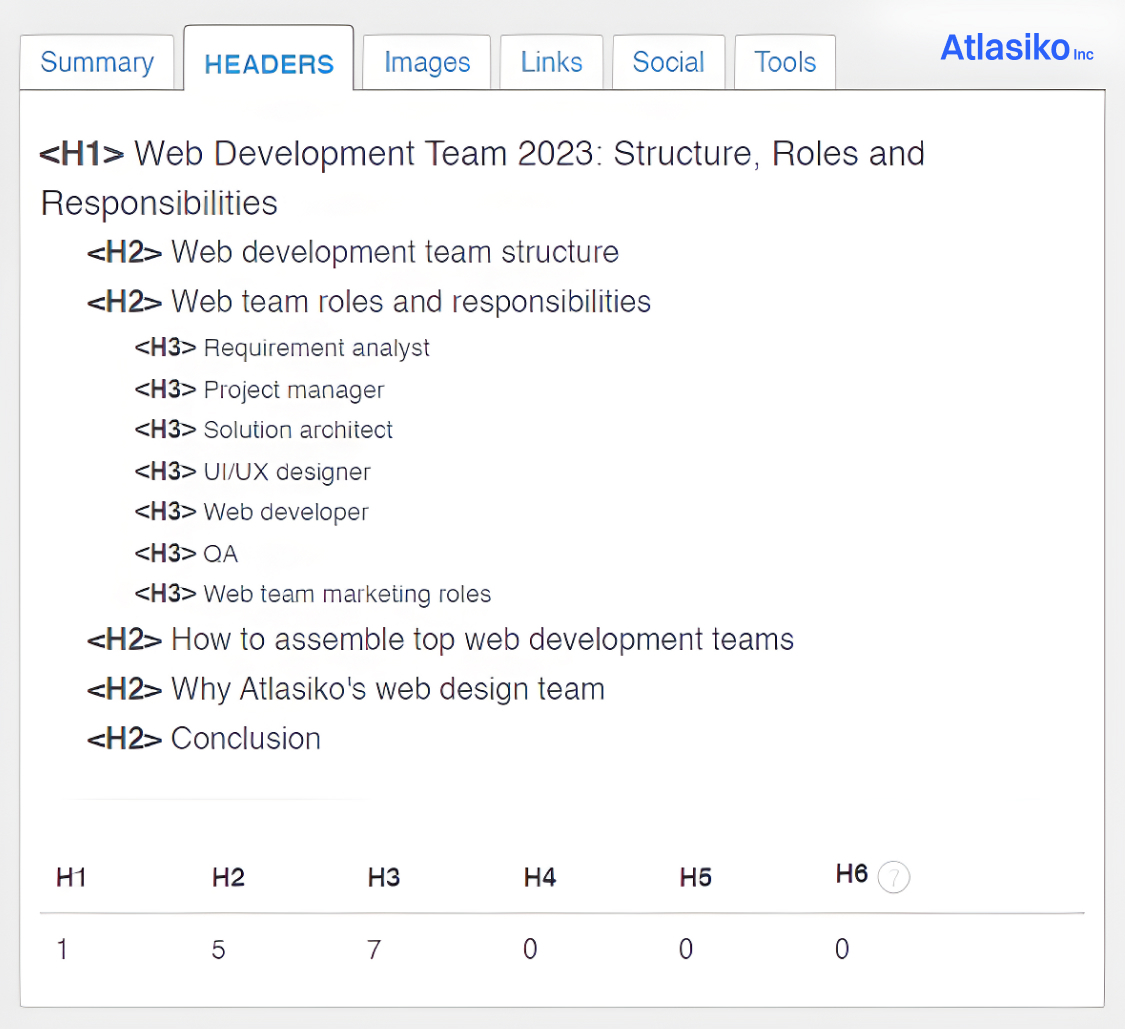Go back to the Summary tab
Image resolution: width=1125 pixels, height=1029 pixels.
[97, 62]
